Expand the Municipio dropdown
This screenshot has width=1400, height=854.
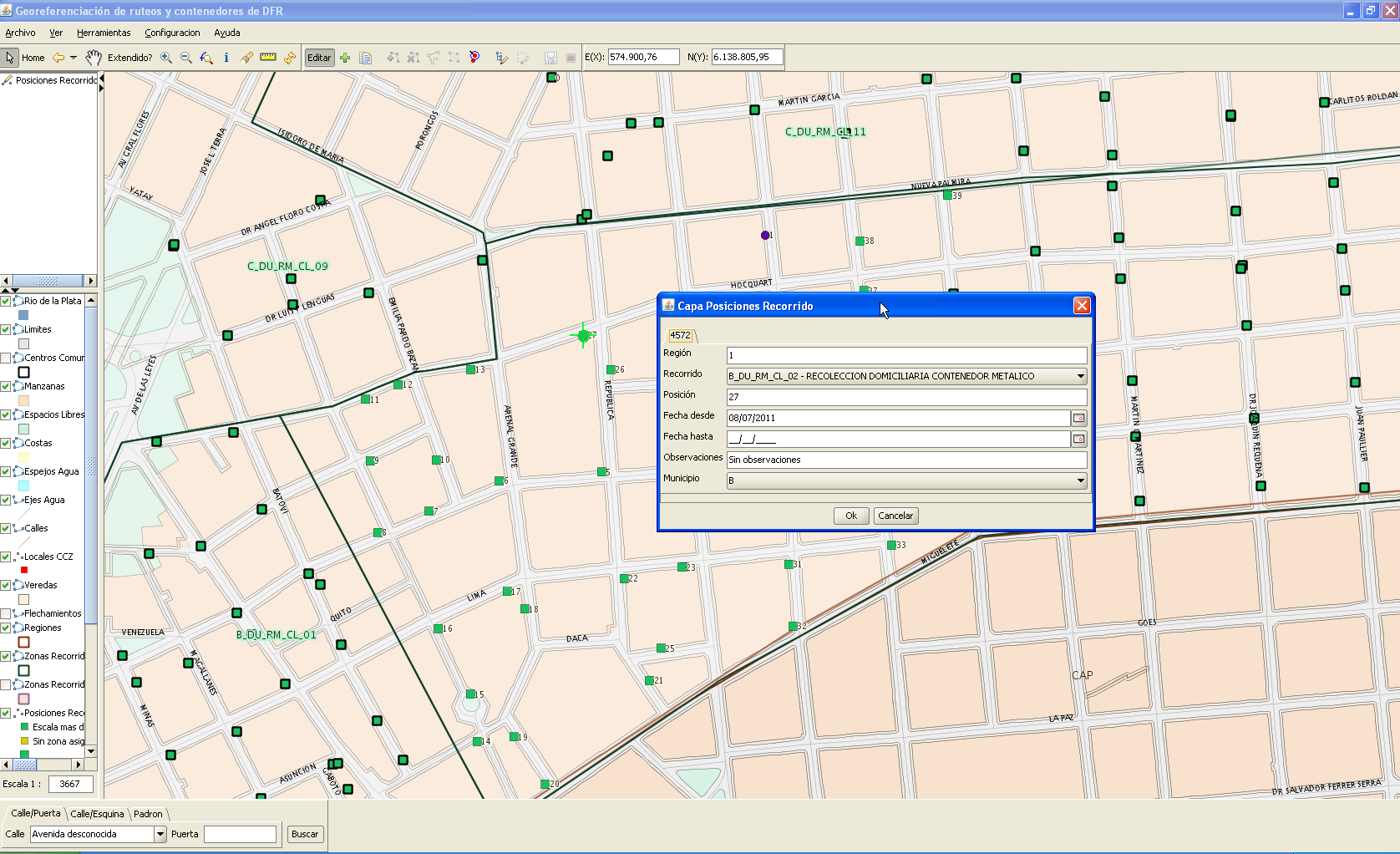point(1080,480)
